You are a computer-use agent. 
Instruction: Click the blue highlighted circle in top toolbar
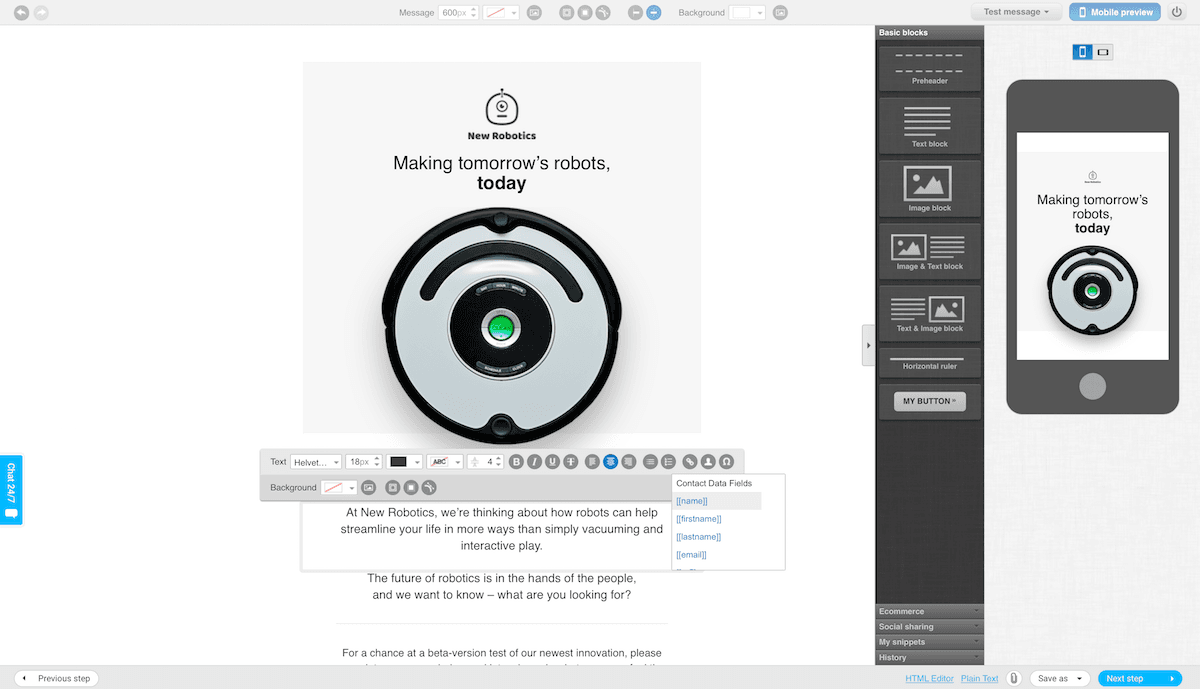point(653,13)
